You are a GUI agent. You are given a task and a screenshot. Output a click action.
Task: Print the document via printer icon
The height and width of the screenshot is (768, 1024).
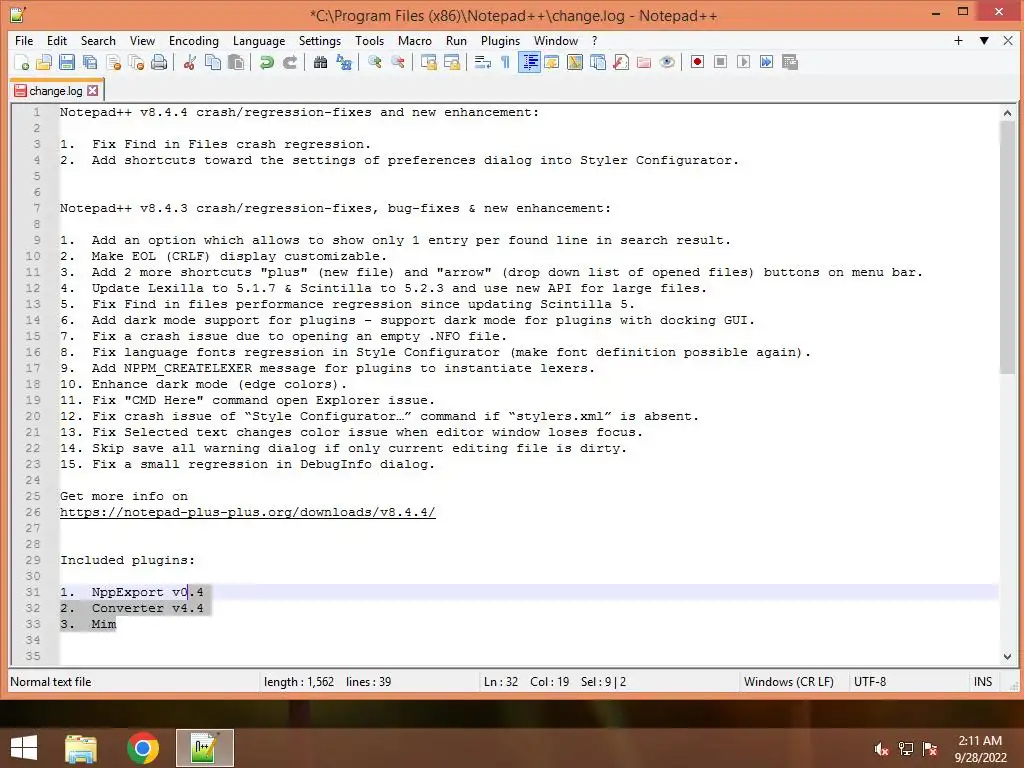coord(159,63)
